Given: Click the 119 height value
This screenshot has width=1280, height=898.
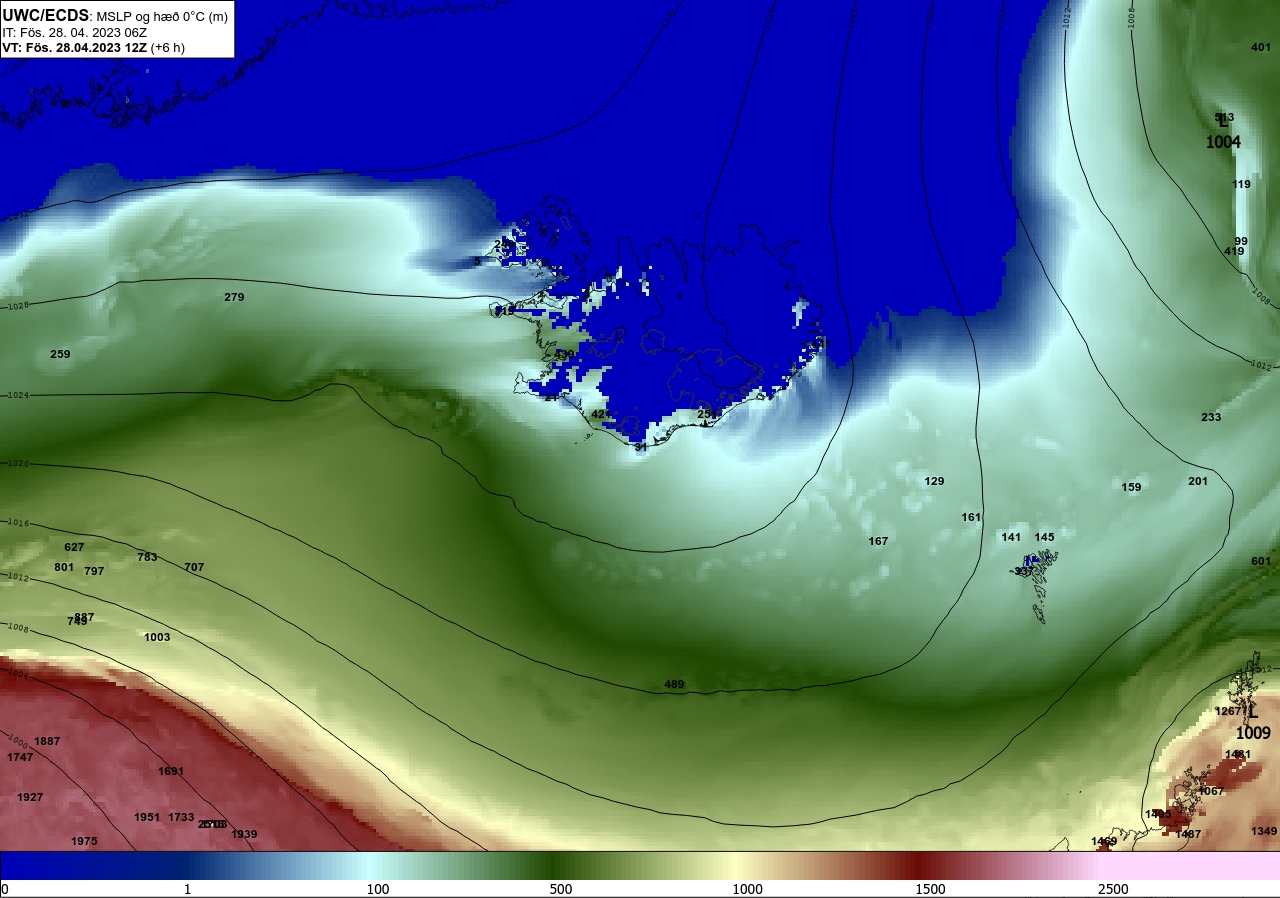Looking at the screenshot, I should point(1242,184).
